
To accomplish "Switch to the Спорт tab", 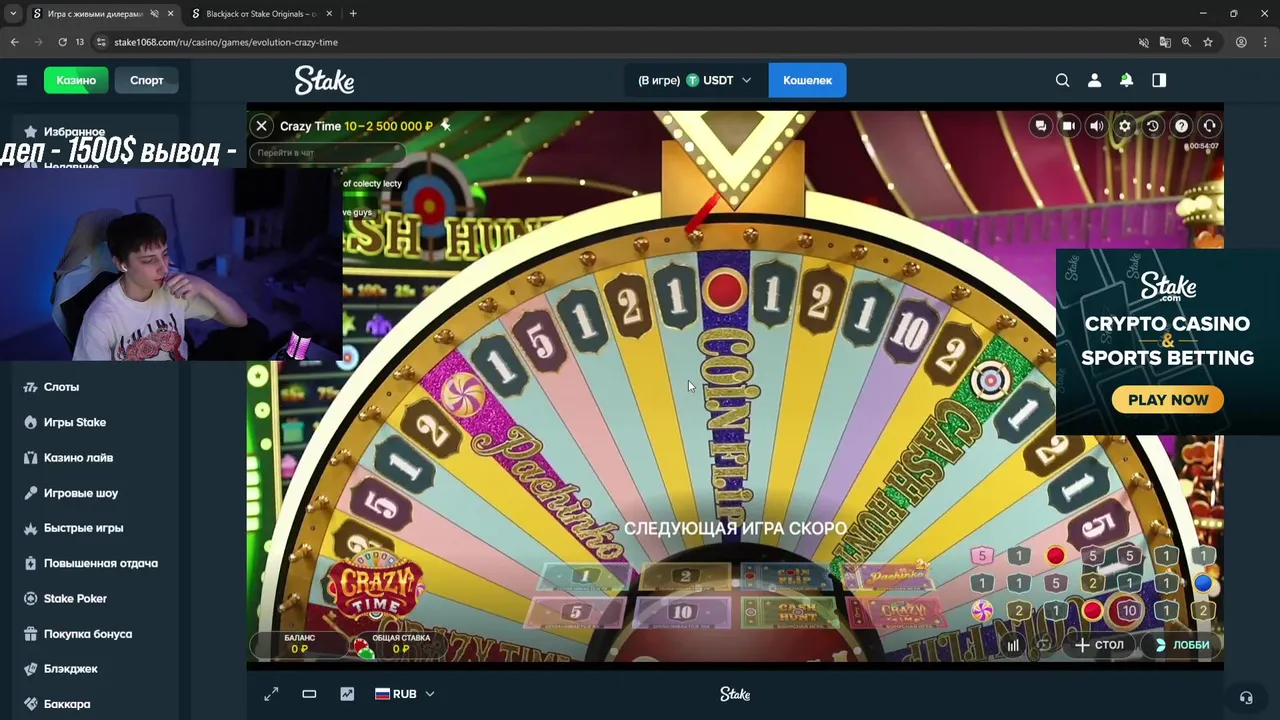I will tap(147, 80).
